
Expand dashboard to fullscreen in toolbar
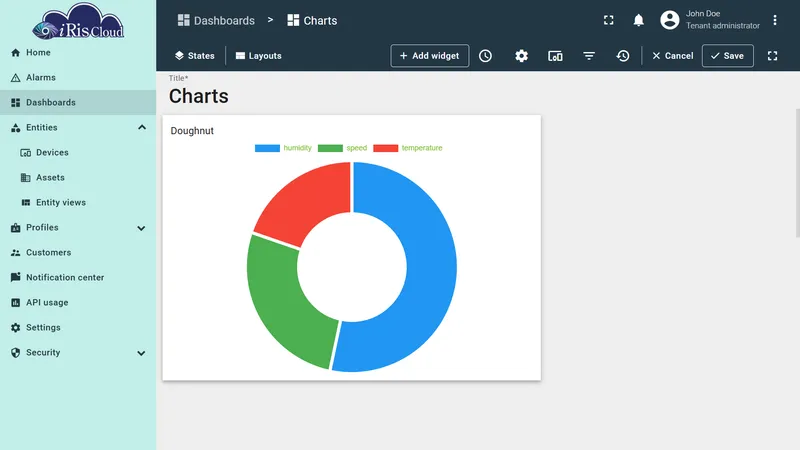click(772, 56)
